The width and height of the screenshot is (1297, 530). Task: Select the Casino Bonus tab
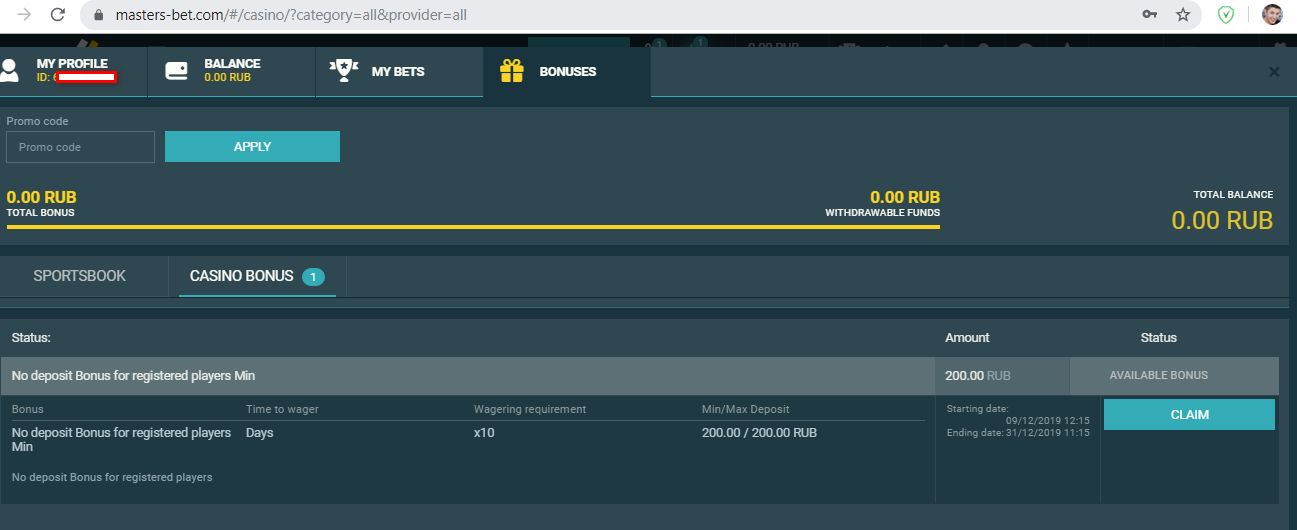pos(242,276)
